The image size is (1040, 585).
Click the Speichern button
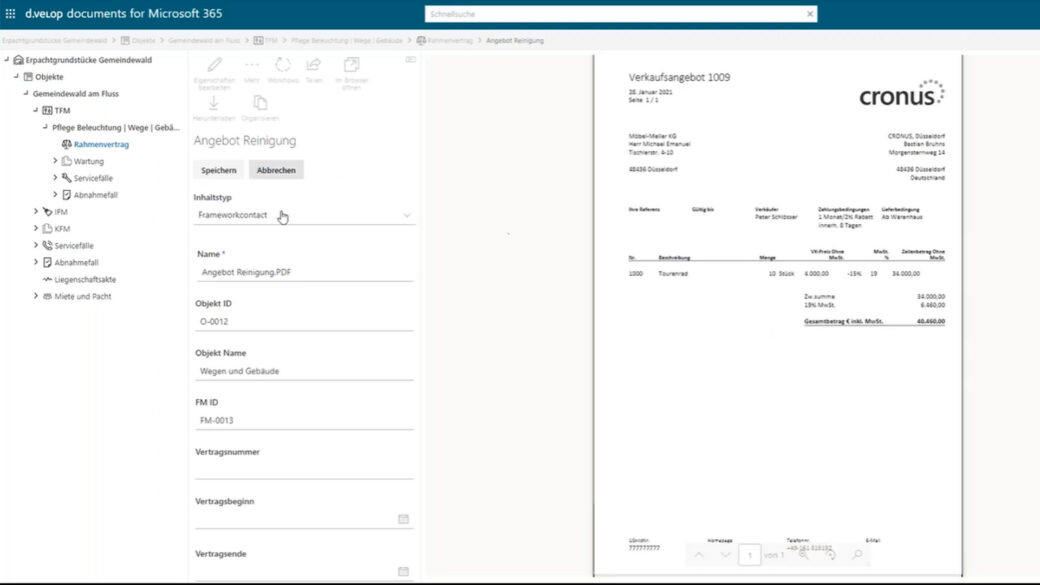219,170
